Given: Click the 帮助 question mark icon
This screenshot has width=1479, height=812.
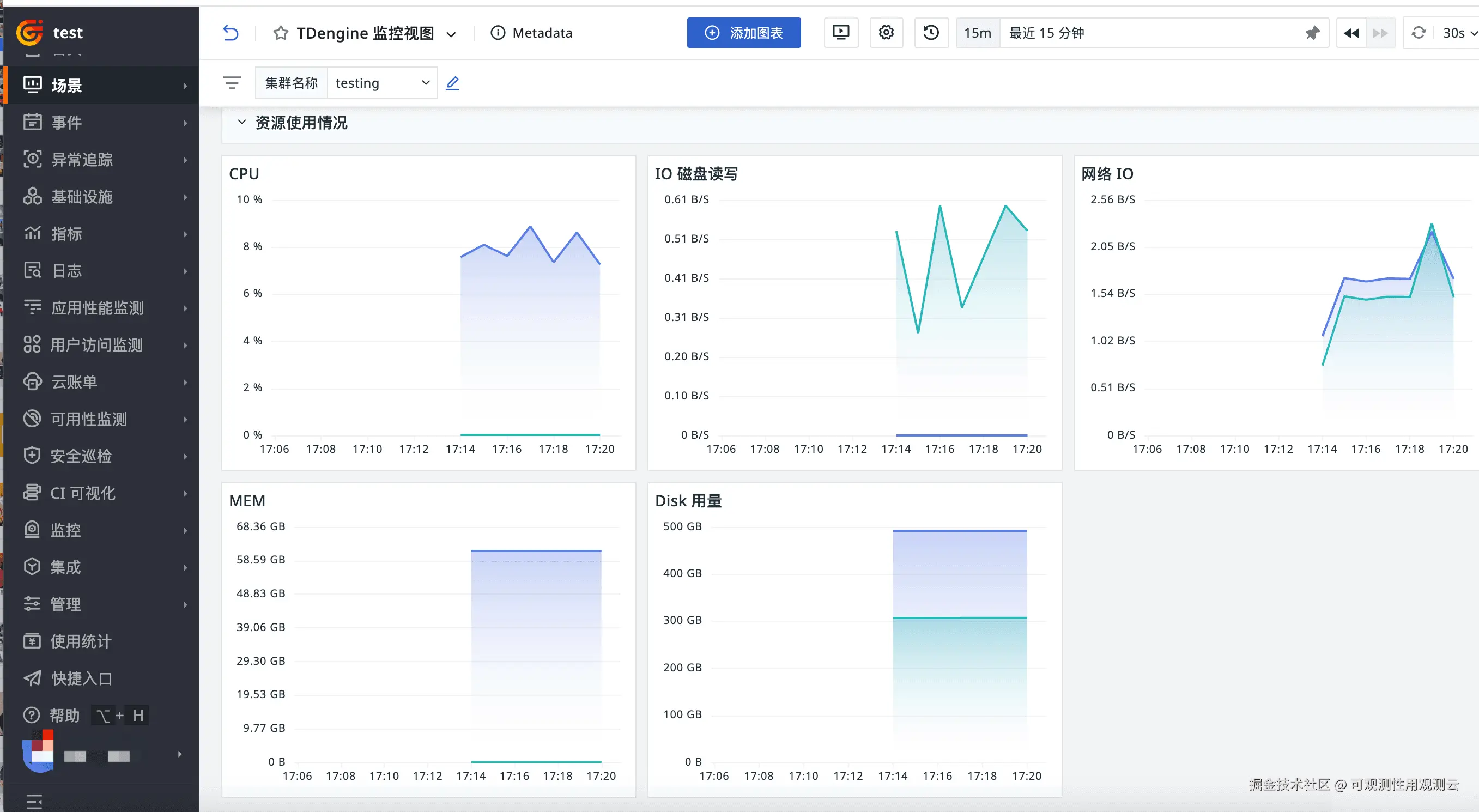Looking at the screenshot, I should pyautogui.click(x=32, y=715).
